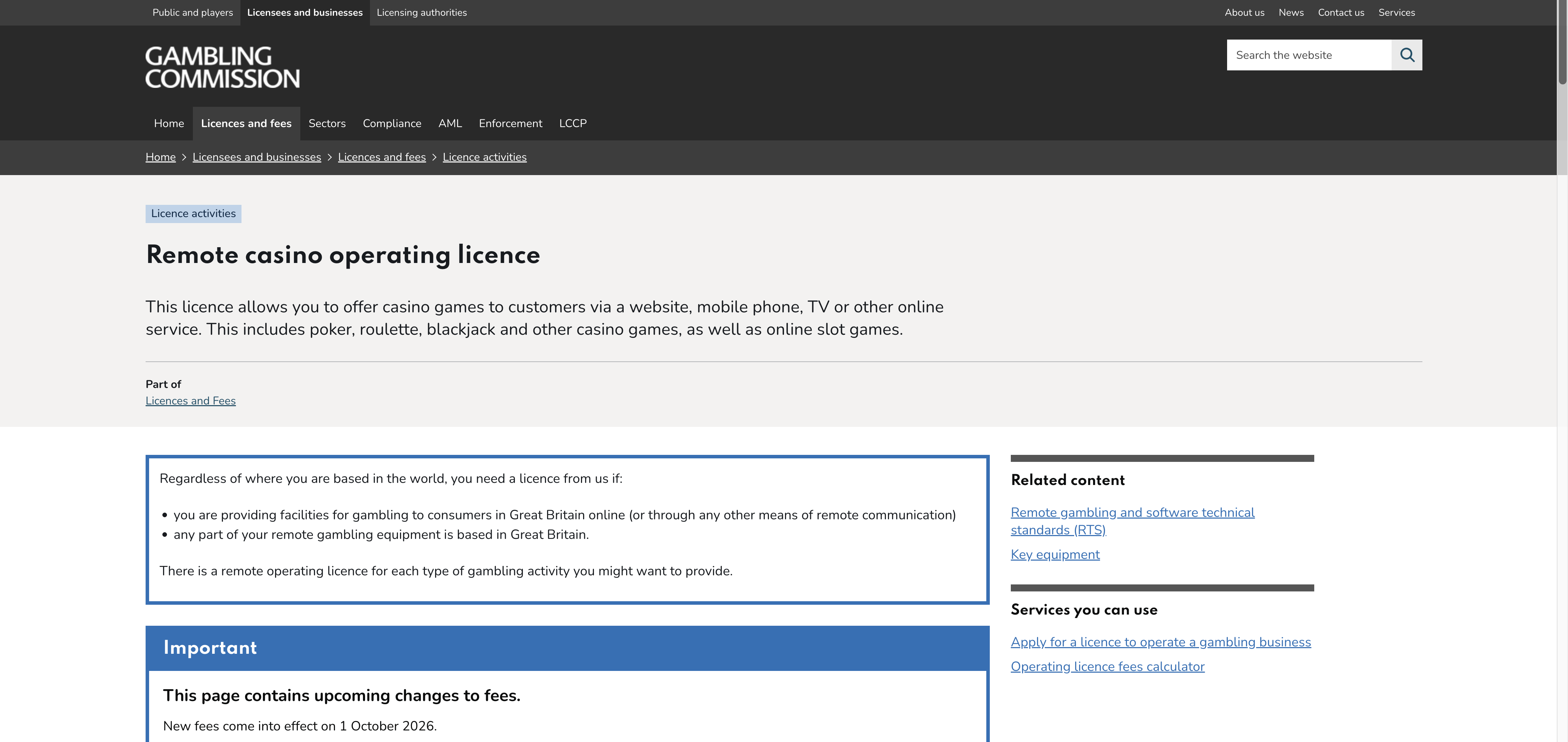Viewport: 1568px width, 742px height.
Task: Click 'New fees come into effect' text
Action: tap(300, 726)
